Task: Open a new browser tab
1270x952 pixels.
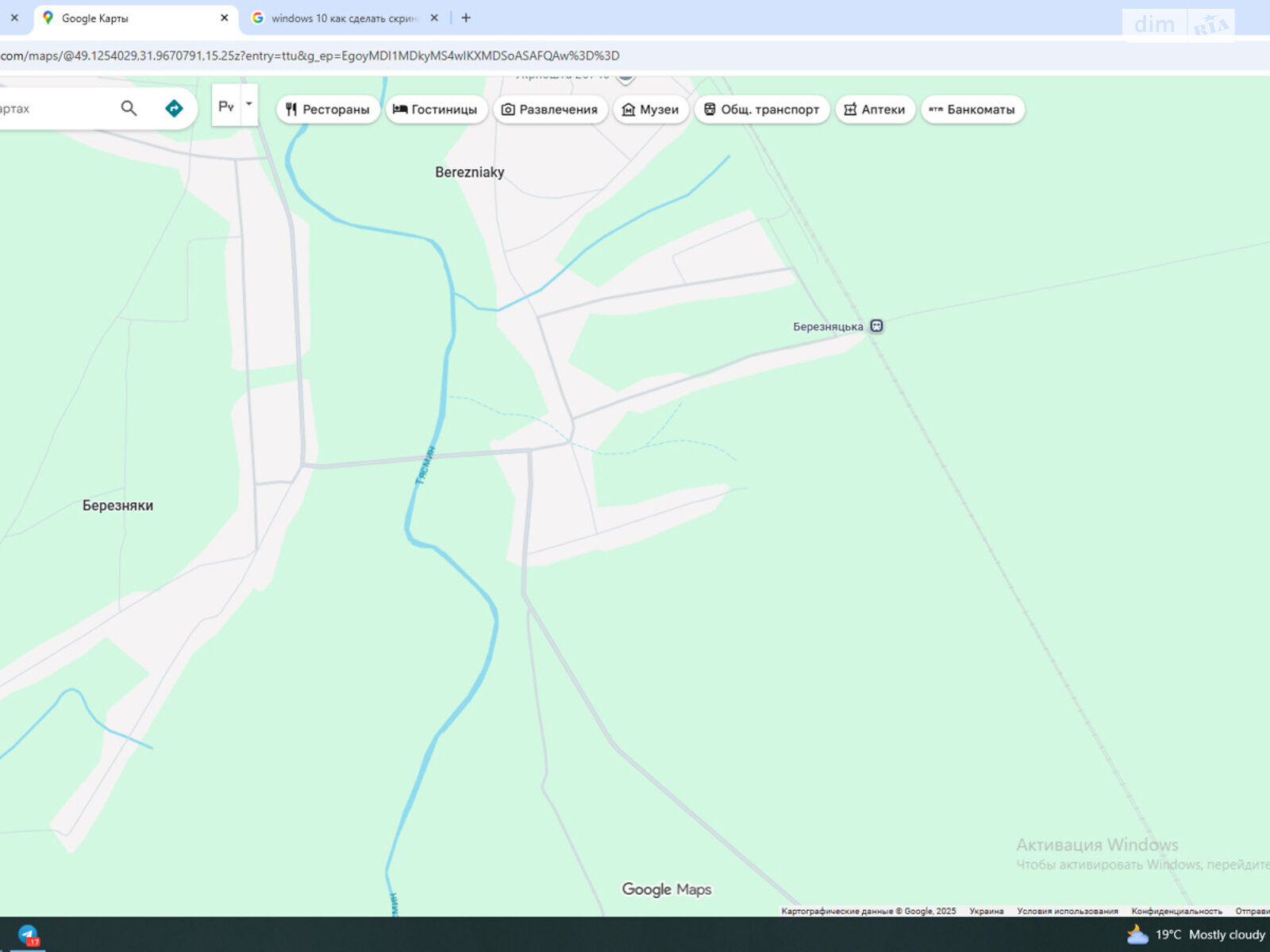Action: click(x=466, y=17)
